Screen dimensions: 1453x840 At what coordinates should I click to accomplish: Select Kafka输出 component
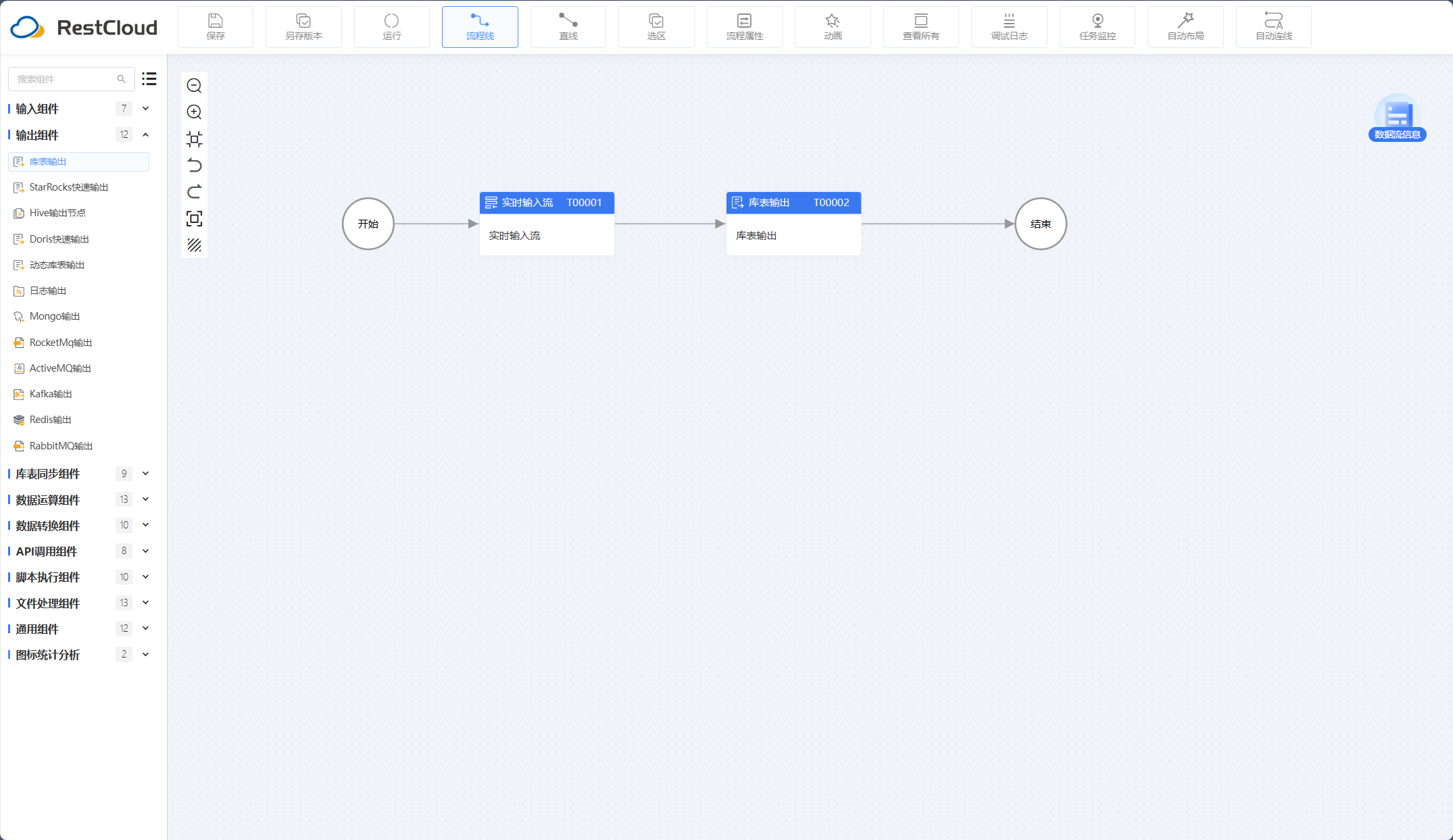(x=78, y=394)
